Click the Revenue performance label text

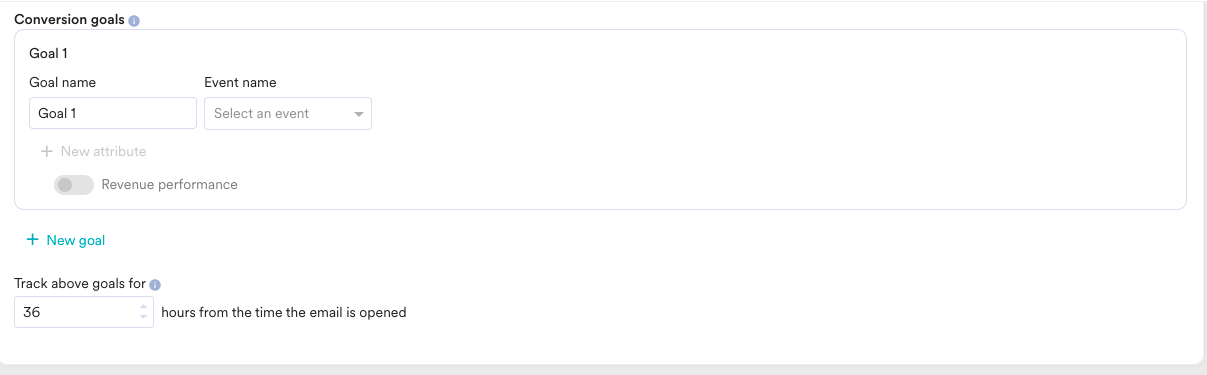(x=169, y=185)
